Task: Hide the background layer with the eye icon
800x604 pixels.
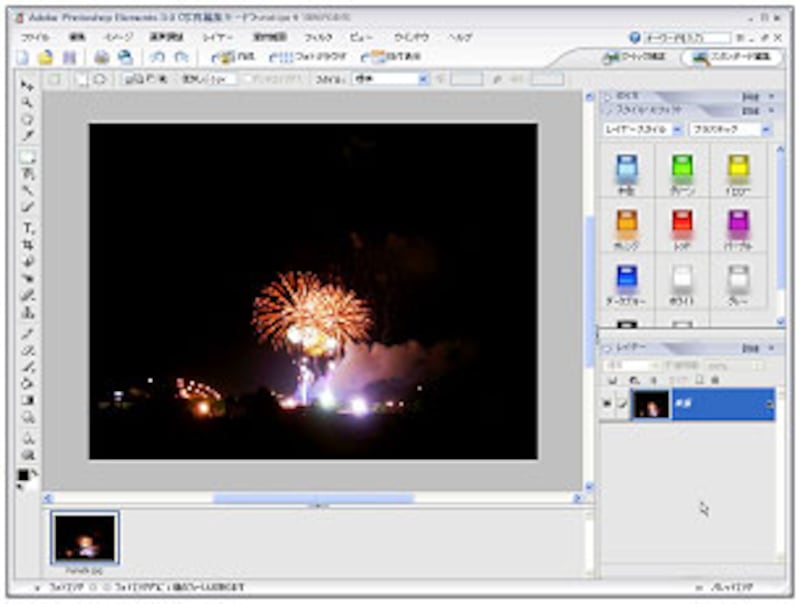Action: (x=607, y=405)
